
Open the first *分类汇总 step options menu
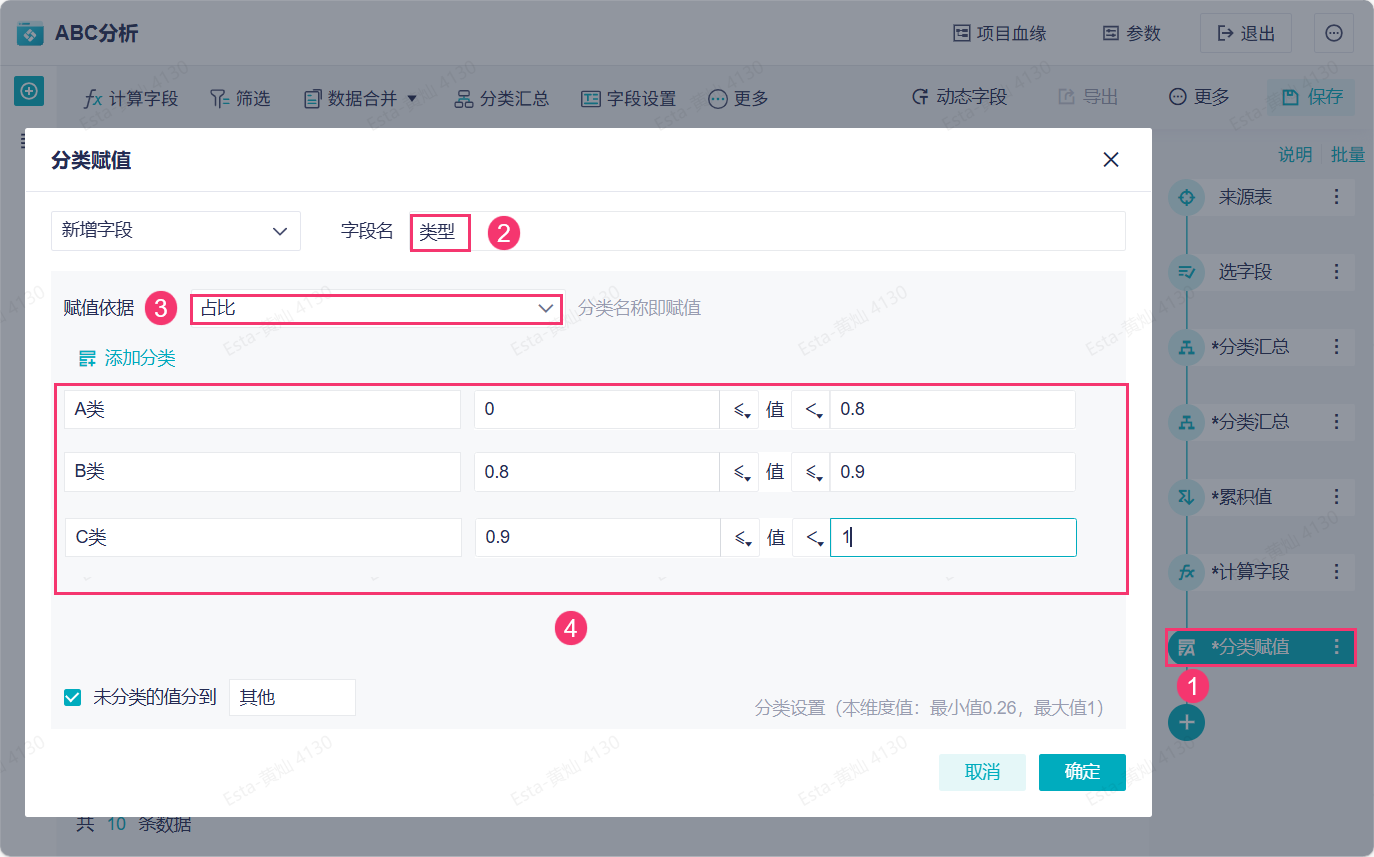1337,347
